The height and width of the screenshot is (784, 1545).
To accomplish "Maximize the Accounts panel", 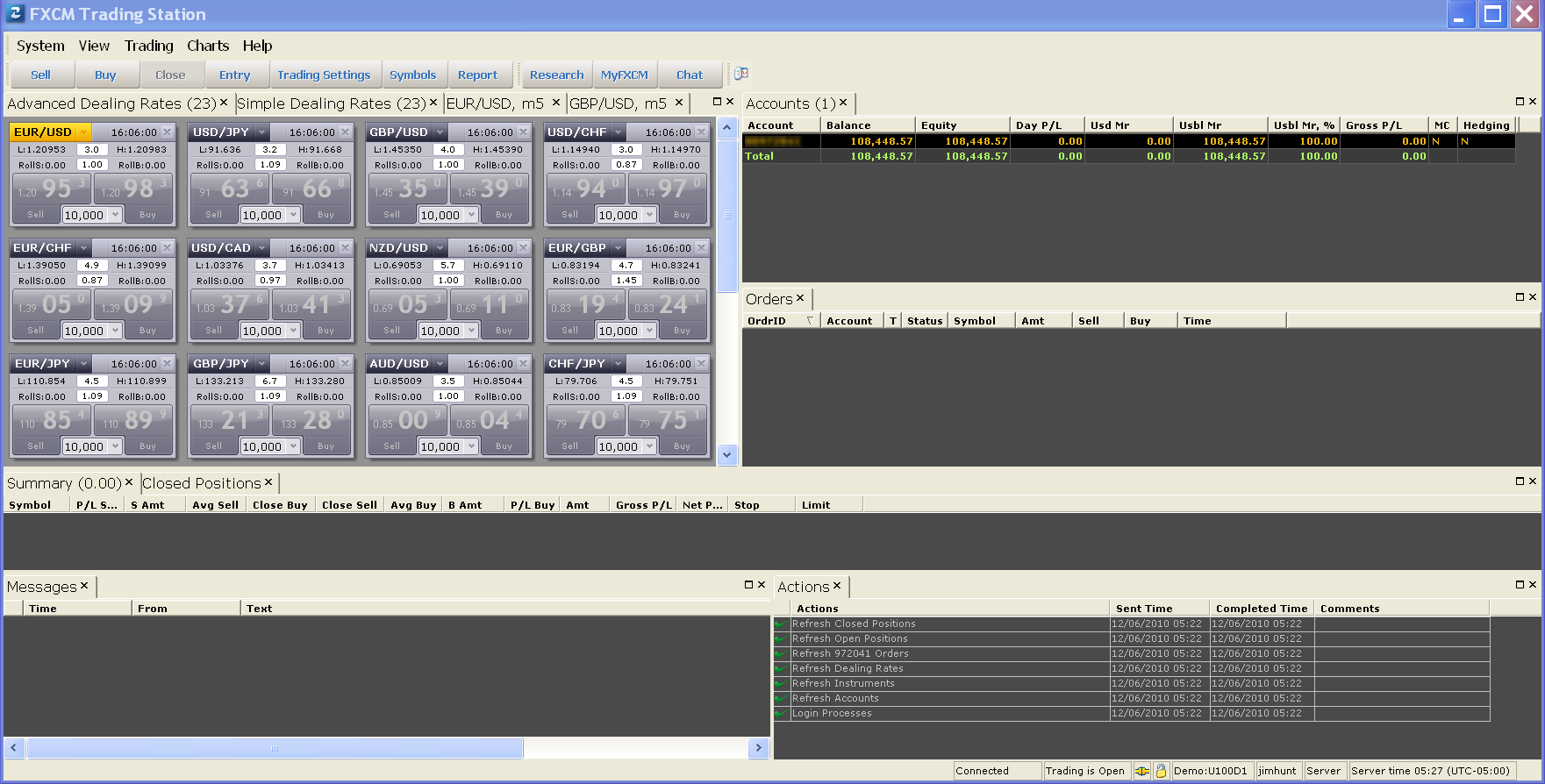I will pos(1520,102).
